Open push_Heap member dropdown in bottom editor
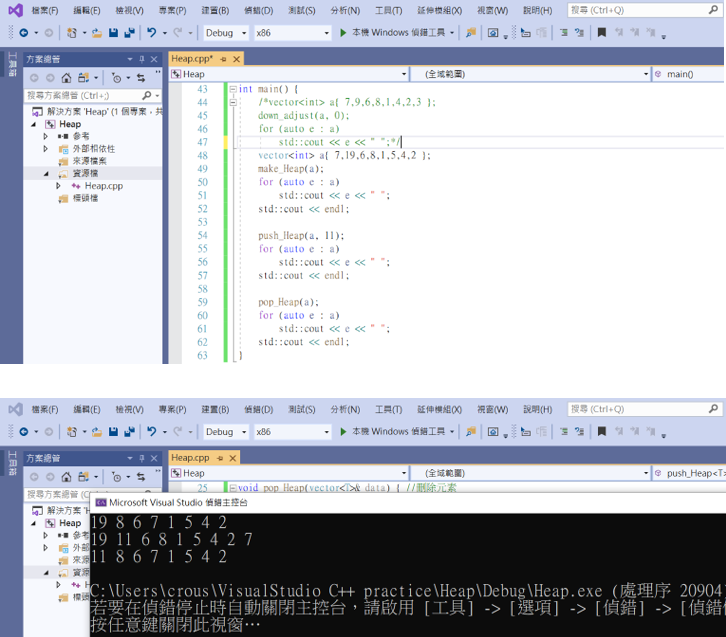The width and height of the screenshot is (726, 637). [688, 473]
